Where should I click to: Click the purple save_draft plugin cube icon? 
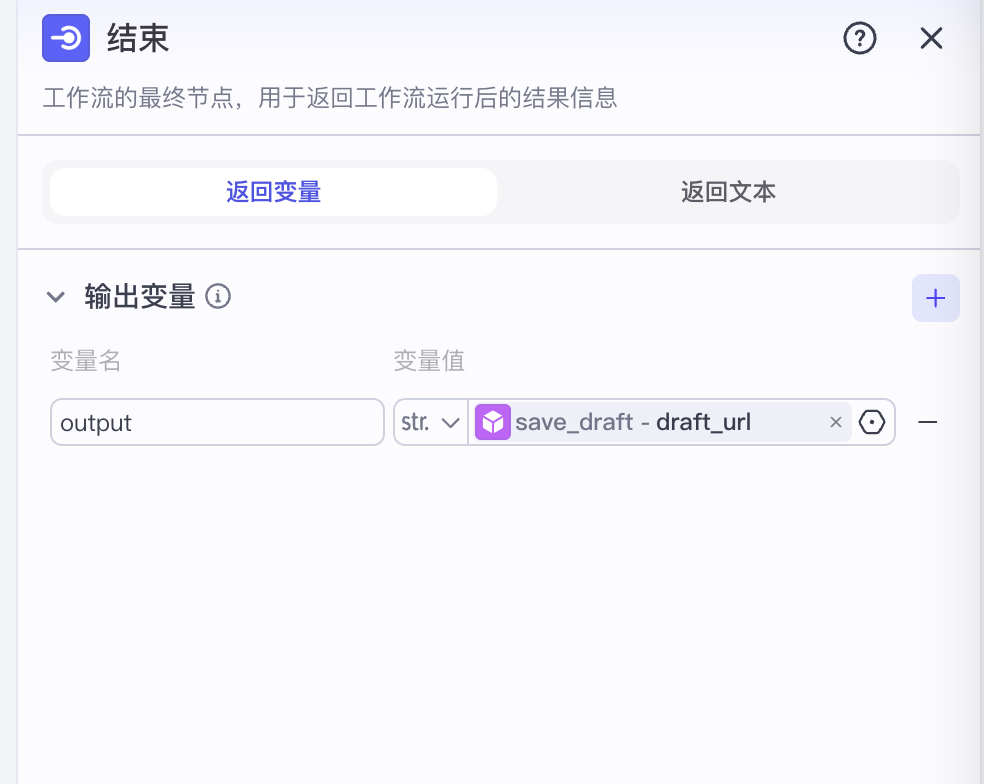493,422
